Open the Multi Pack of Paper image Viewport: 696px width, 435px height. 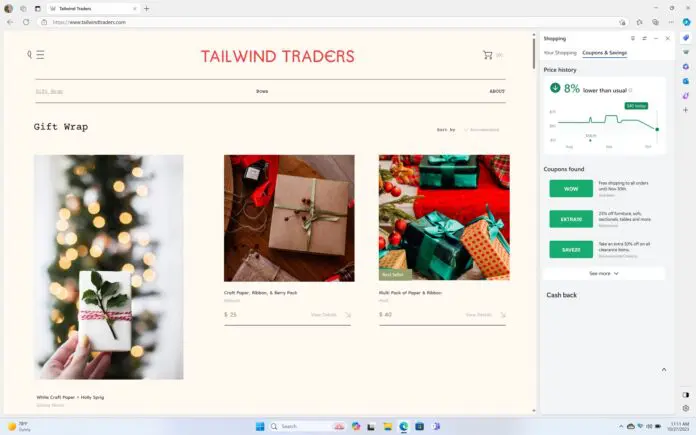tap(444, 218)
